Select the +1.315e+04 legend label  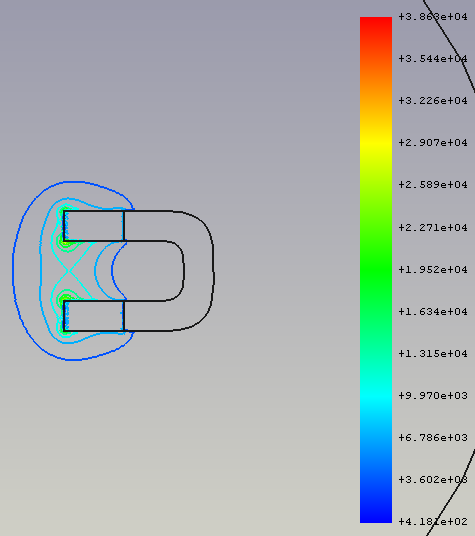click(433, 353)
